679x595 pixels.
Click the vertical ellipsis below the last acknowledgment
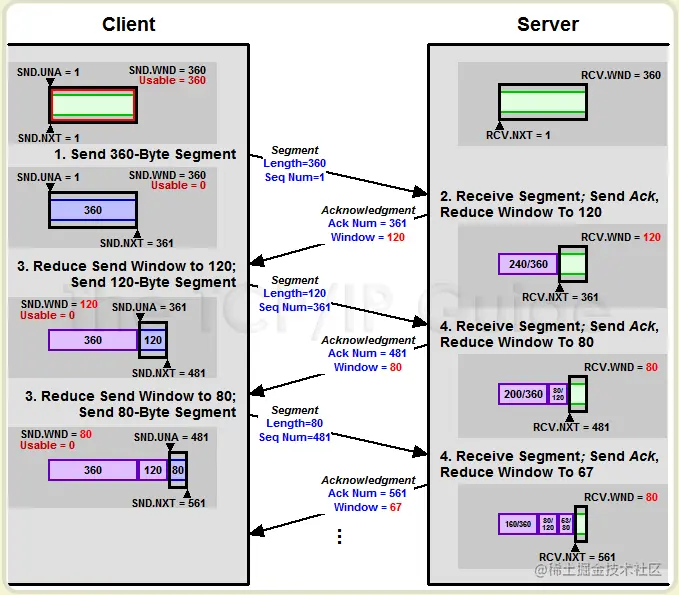(340, 537)
